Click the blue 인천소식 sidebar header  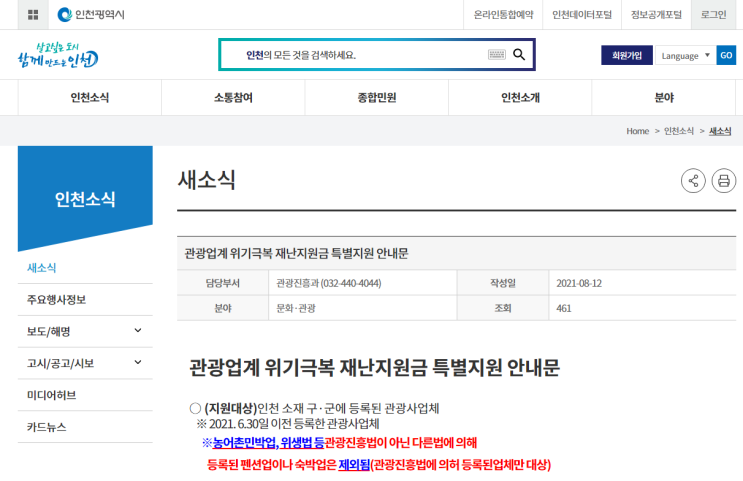tap(85, 198)
